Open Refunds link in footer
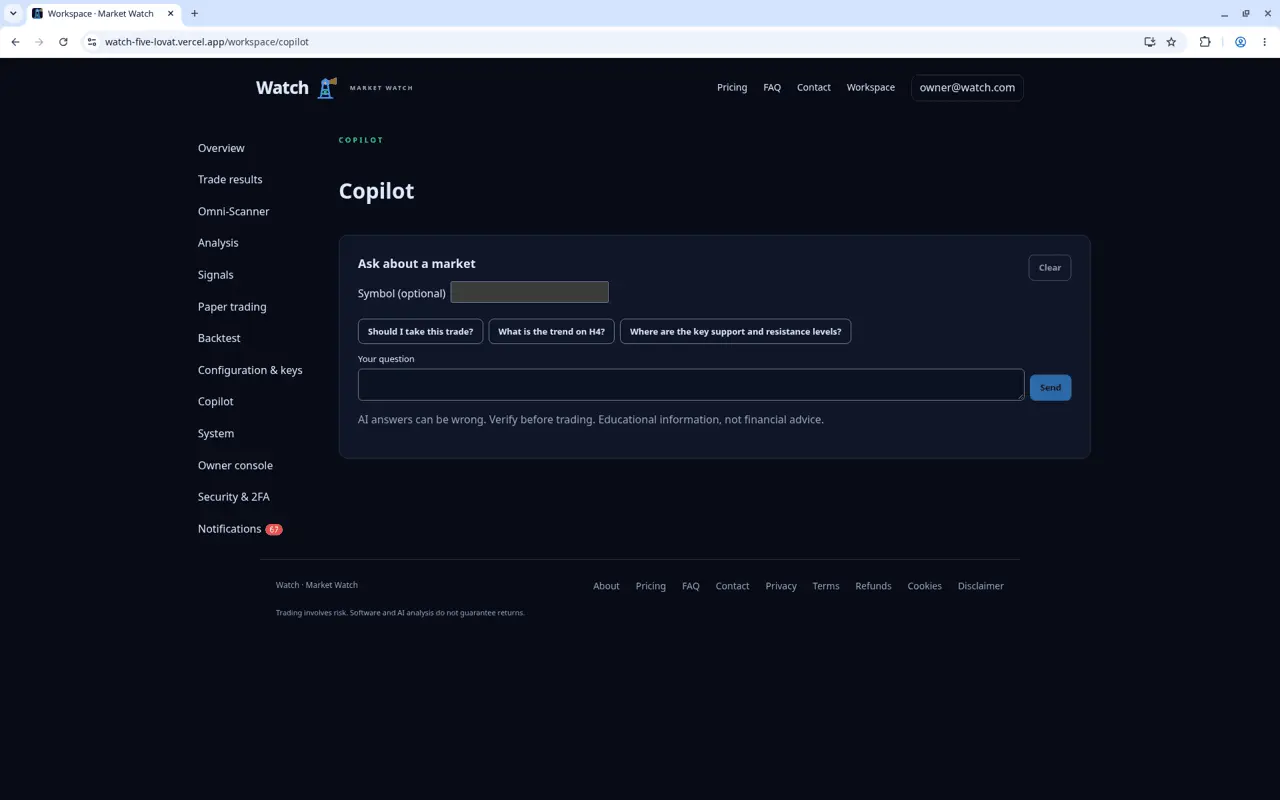The width and height of the screenshot is (1280, 800). tap(873, 586)
